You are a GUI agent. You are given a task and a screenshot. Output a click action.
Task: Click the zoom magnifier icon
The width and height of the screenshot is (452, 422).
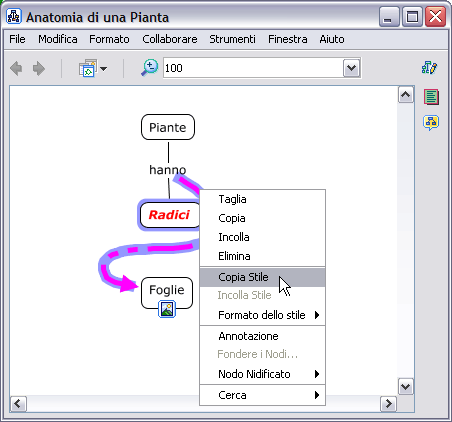pos(150,68)
